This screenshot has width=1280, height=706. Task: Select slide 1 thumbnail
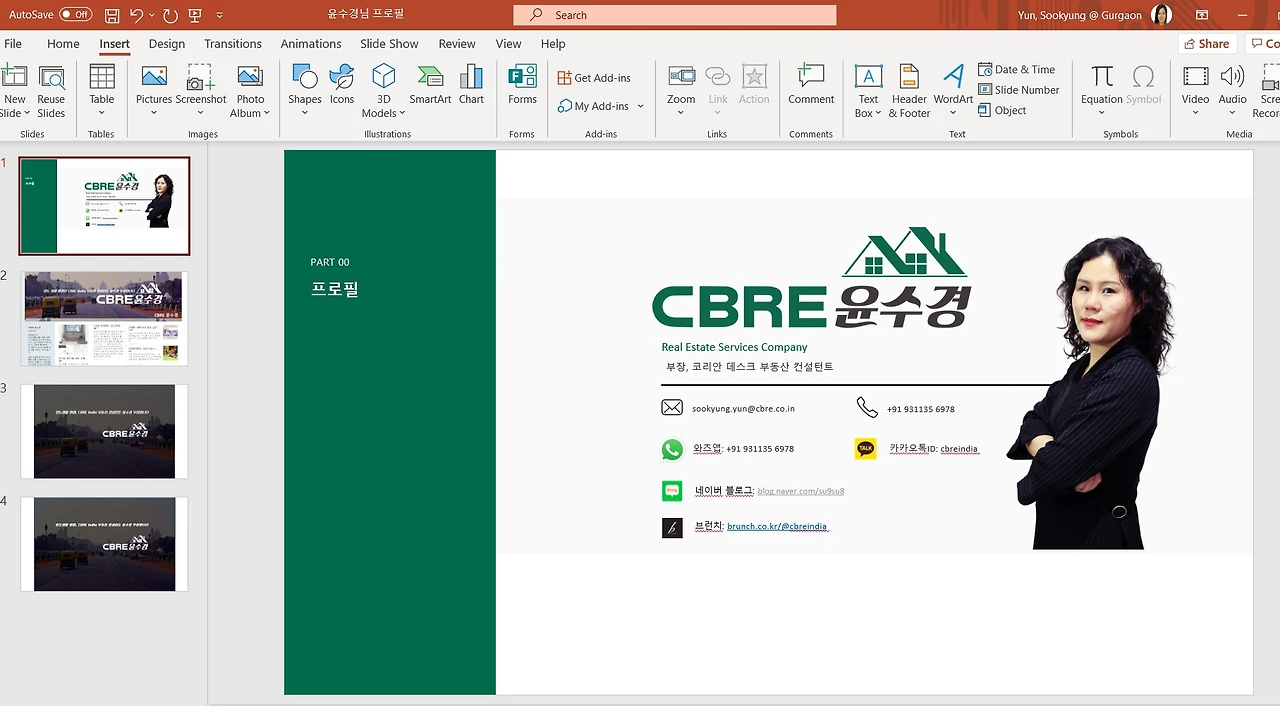pyautogui.click(x=104, y=206)
